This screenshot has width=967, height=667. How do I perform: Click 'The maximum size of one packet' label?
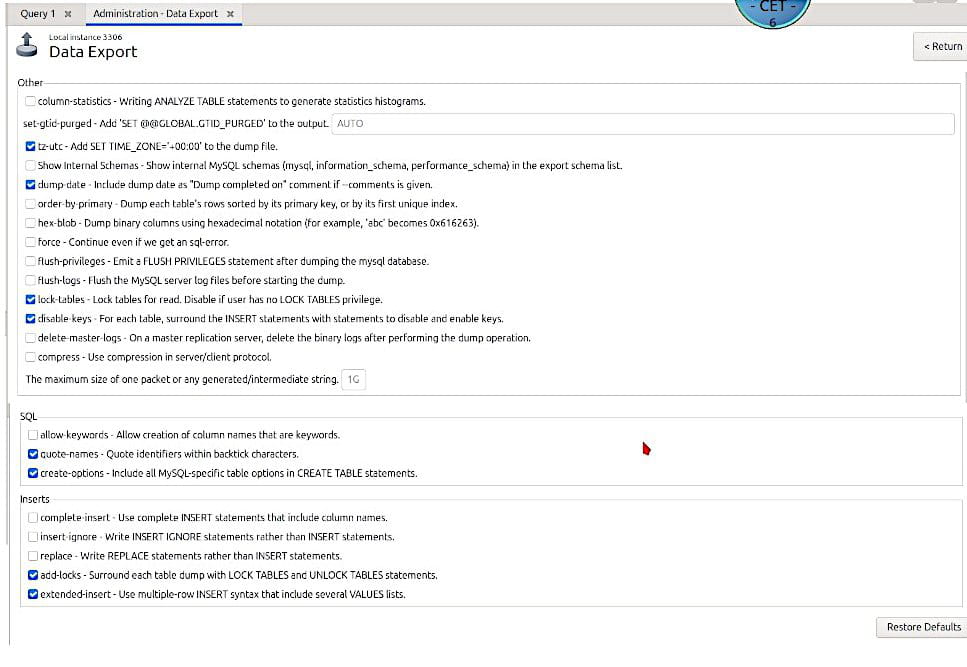tap(182, 379)
